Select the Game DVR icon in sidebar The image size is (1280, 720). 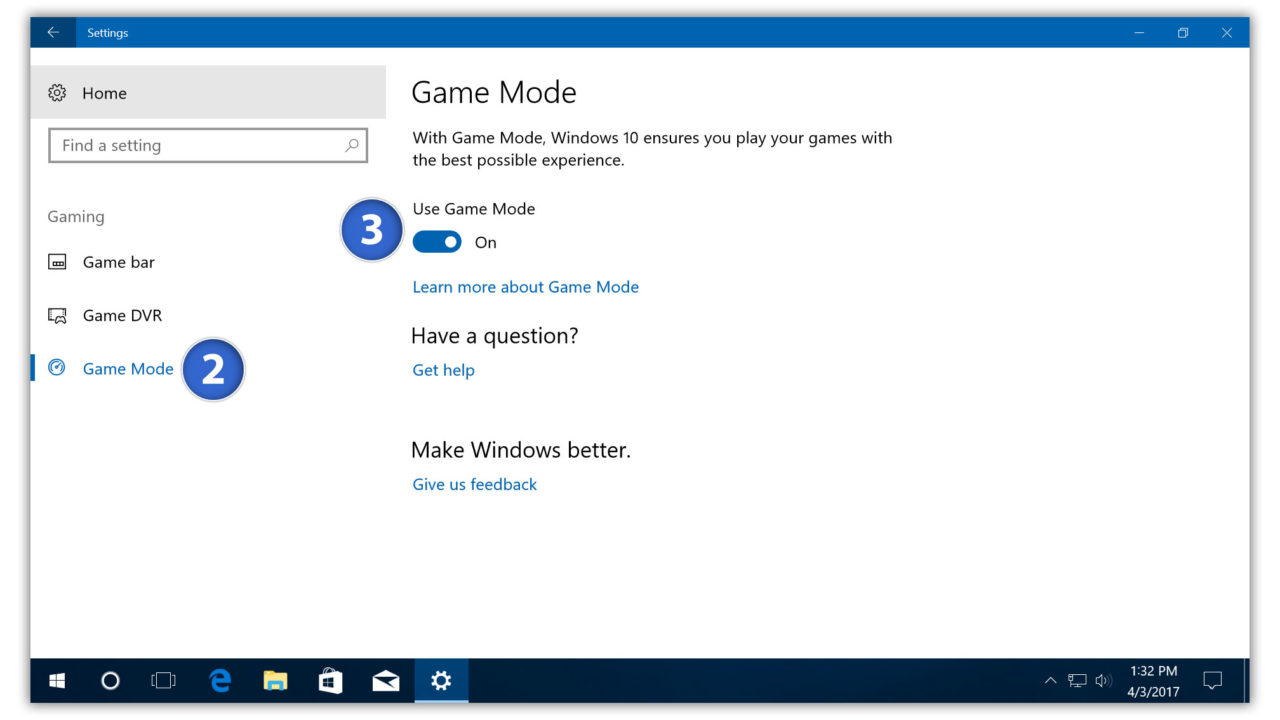coord(57,315)
